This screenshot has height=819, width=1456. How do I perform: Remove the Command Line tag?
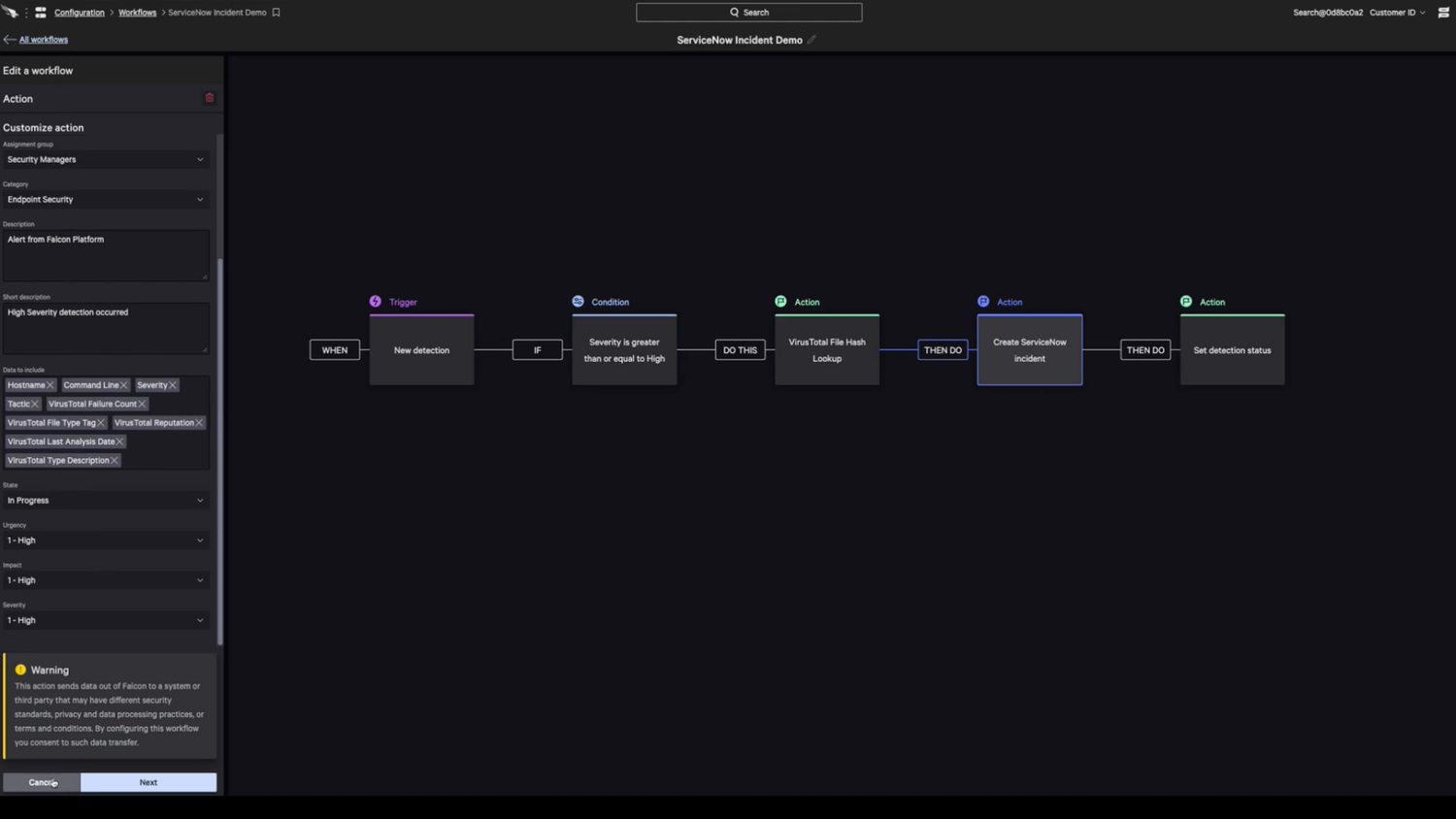pos(123,385)
